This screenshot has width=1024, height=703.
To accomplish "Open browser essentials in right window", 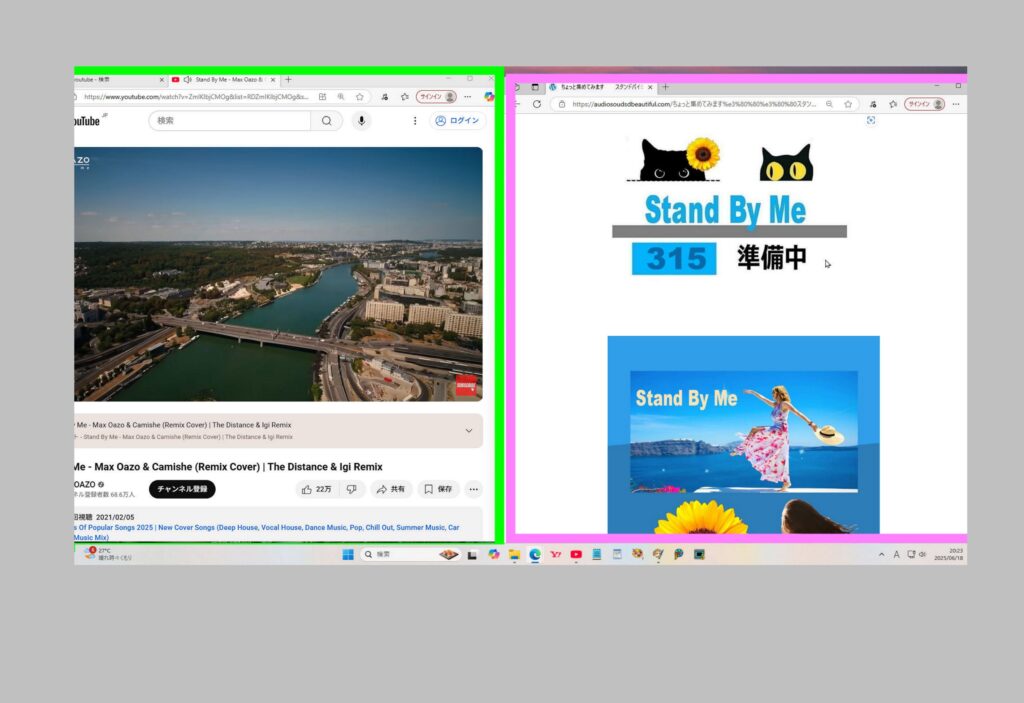I will (x=873, y=104).
